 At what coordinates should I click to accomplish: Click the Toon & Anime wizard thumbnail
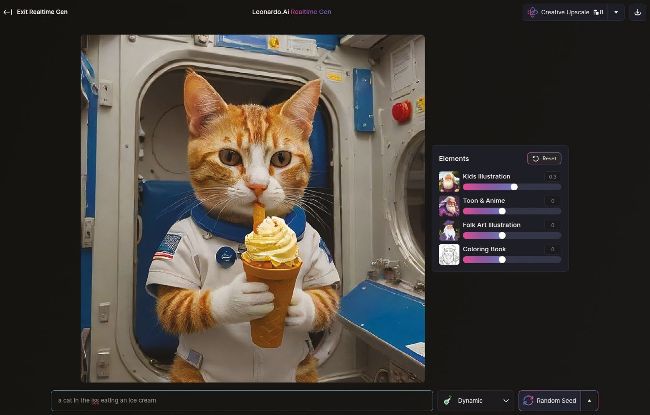click(449, 206)
